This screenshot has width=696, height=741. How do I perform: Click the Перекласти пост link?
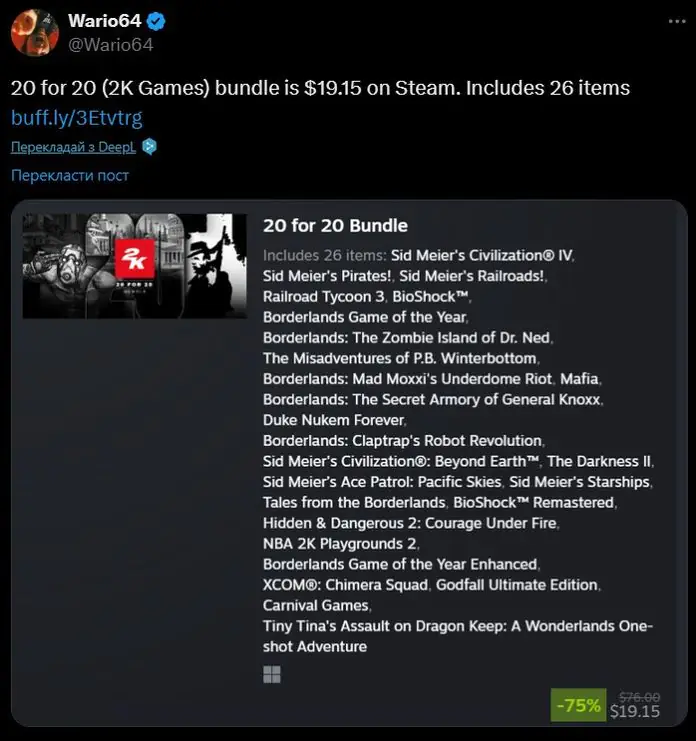coord(70,175)
